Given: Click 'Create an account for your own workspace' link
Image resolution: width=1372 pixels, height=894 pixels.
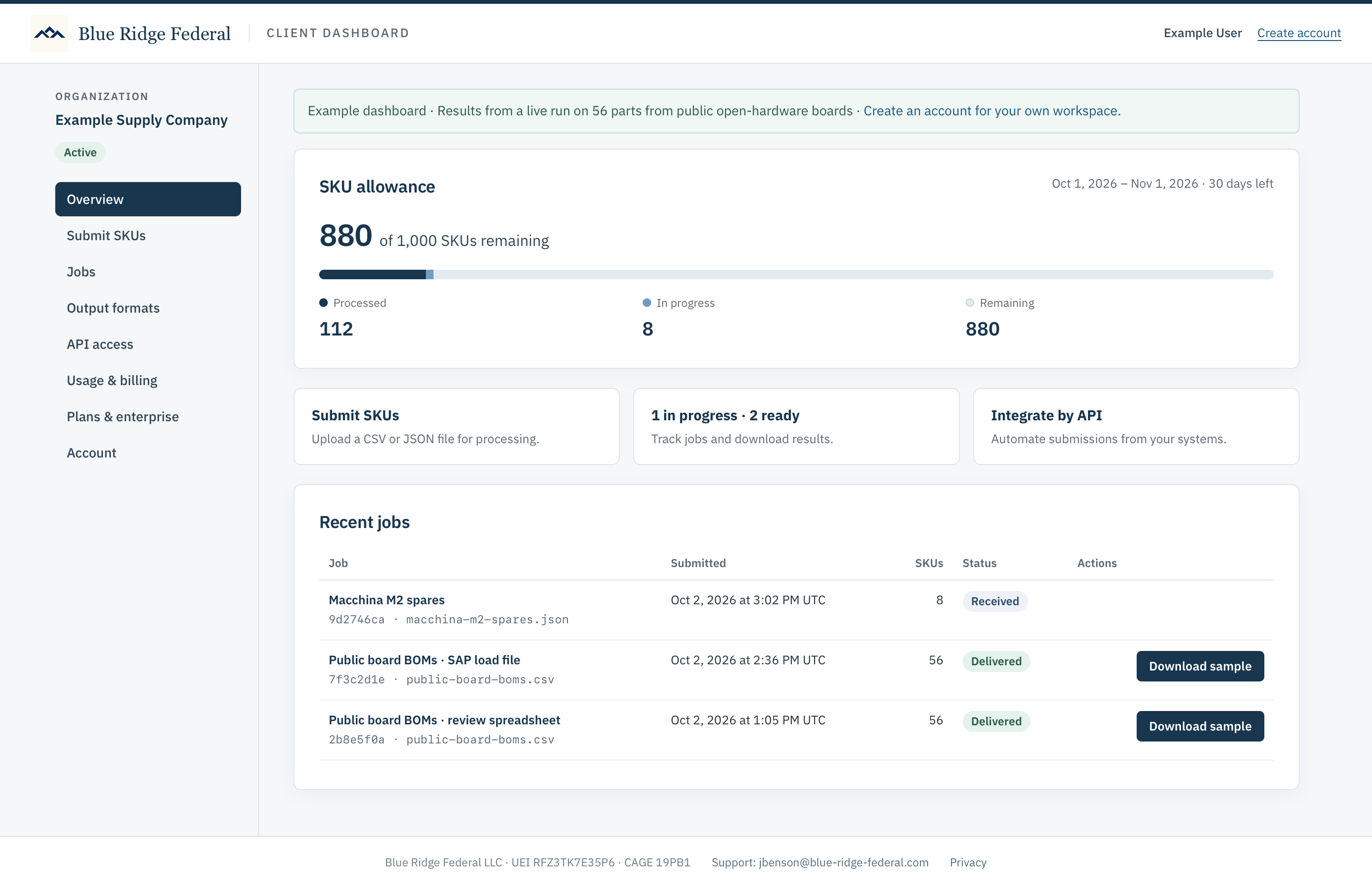Looking at the screenshot, I should coord(990,111).
